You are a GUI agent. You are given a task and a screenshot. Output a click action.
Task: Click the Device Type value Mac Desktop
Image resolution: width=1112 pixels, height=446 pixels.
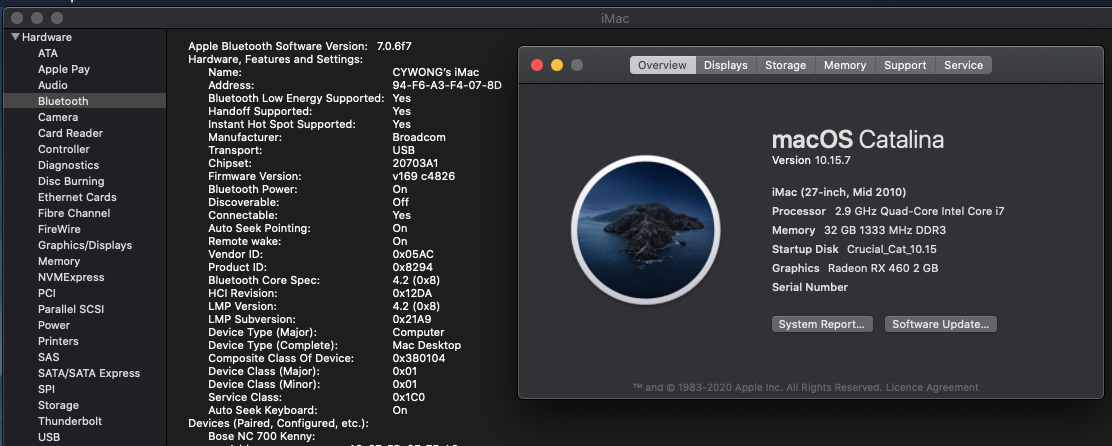click(426, 345)
